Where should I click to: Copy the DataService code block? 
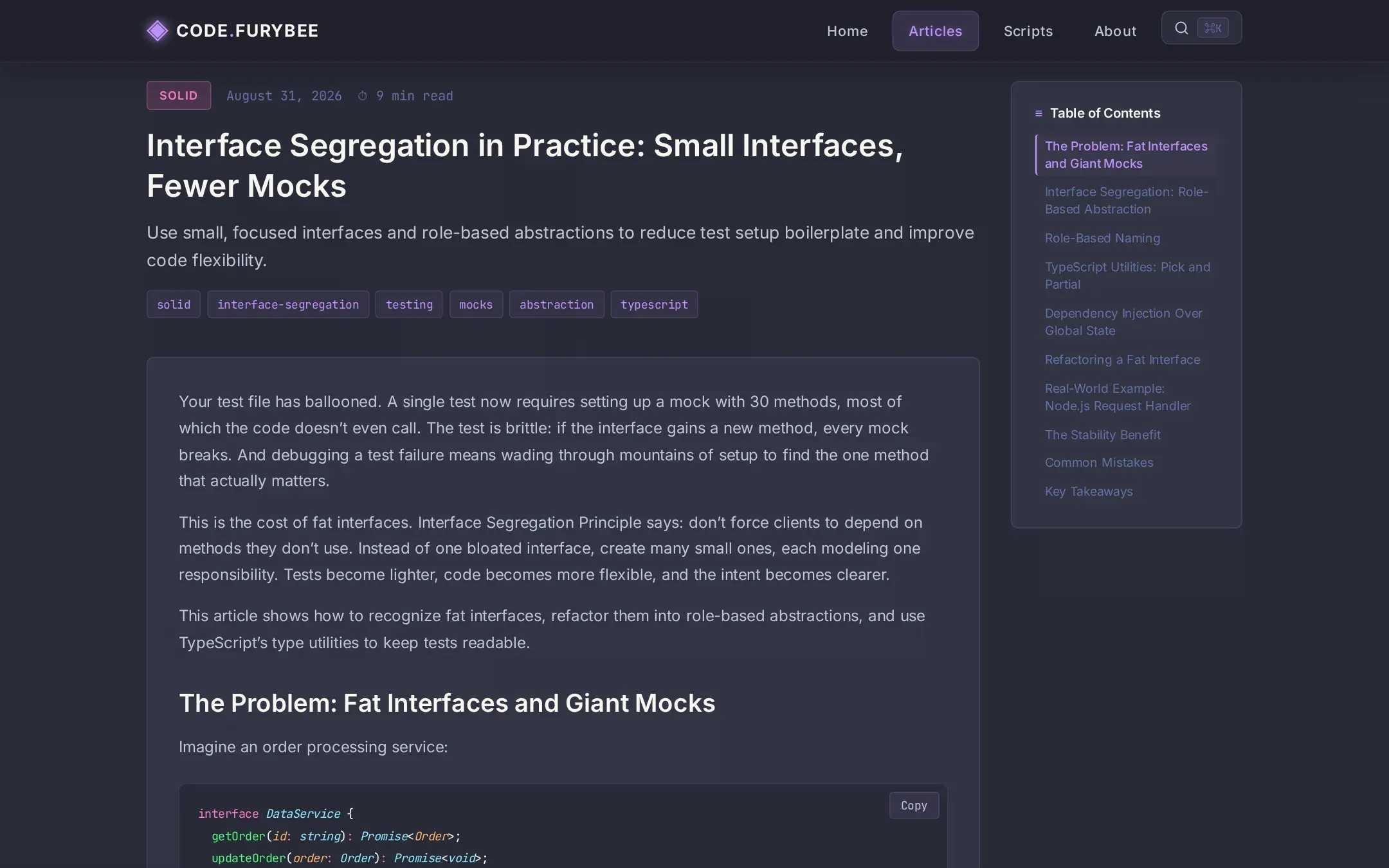[x=914, y=806]
